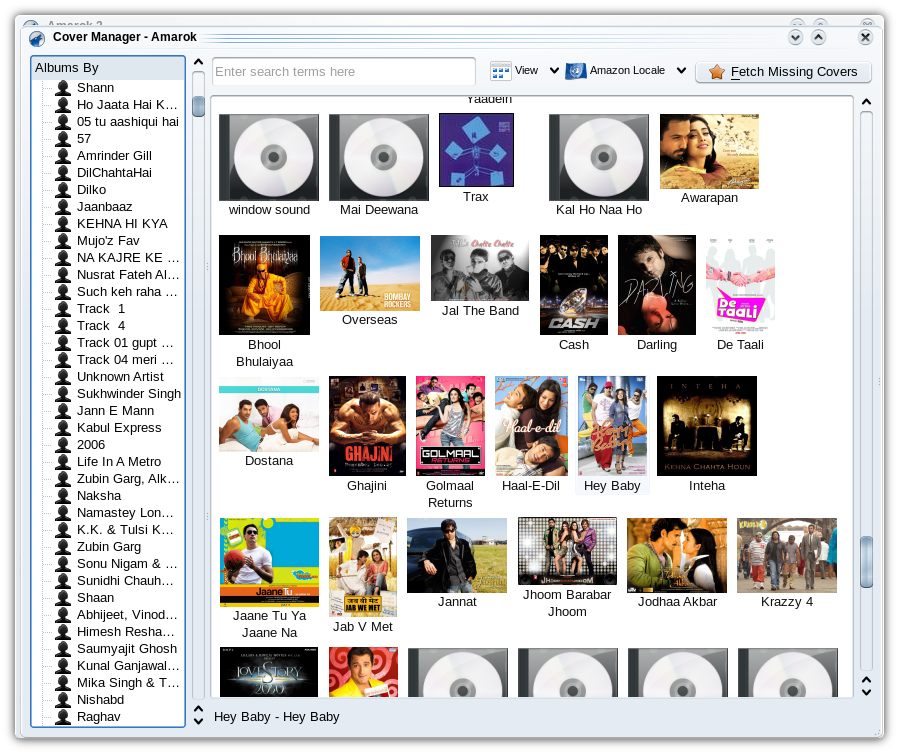This screenshot has width=899, height=754.
Task: Click the artist list scrollbar handle
Action: point(198,107)
